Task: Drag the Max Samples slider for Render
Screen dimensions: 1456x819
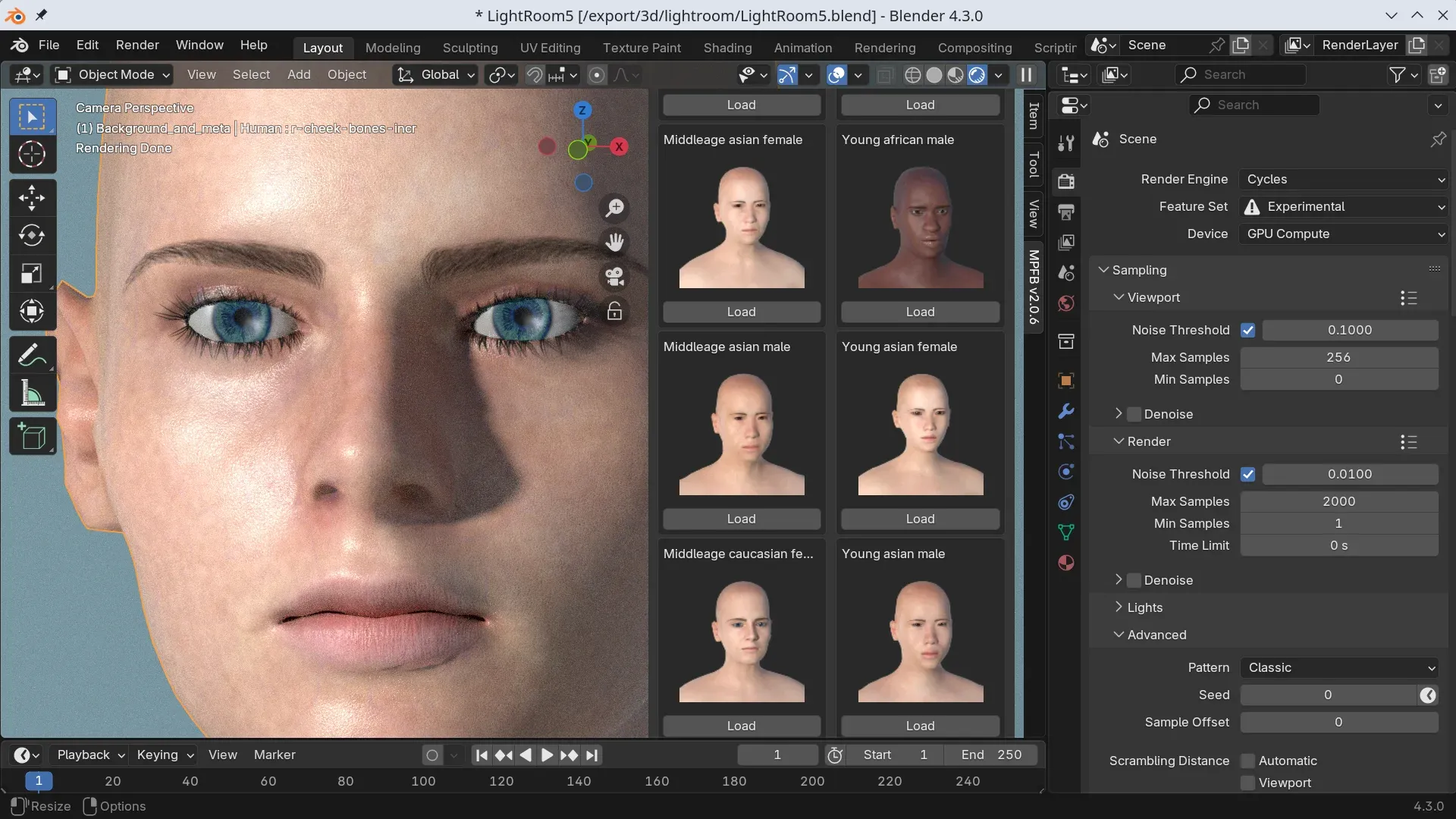Action: 1338,501
